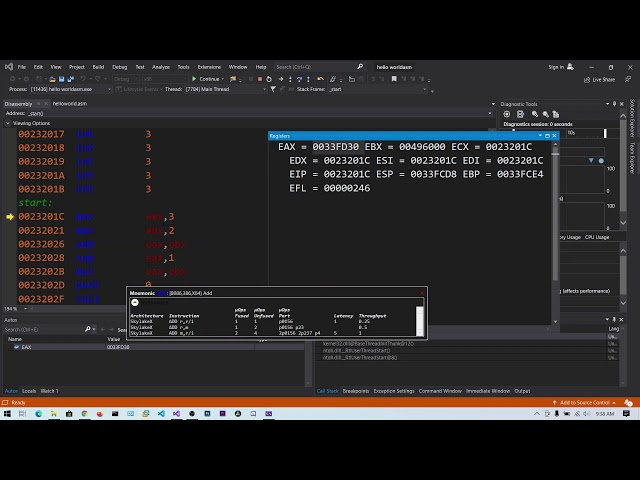Click the Open File folder icon
The image size is (640, 480).
point(52,79)
